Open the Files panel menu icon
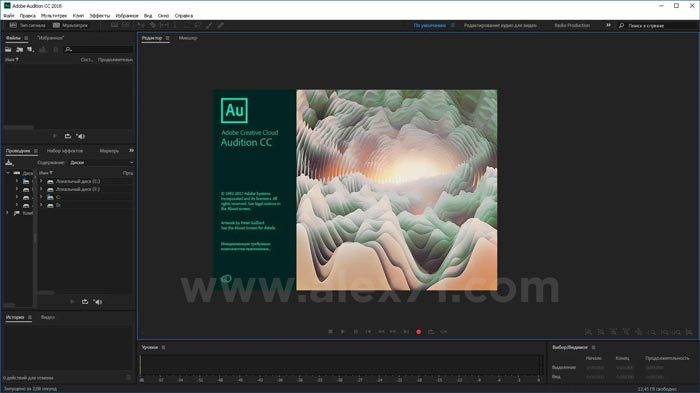Viewport: 700px width, 393px height. pyautogui.click(x=26, y=38)
